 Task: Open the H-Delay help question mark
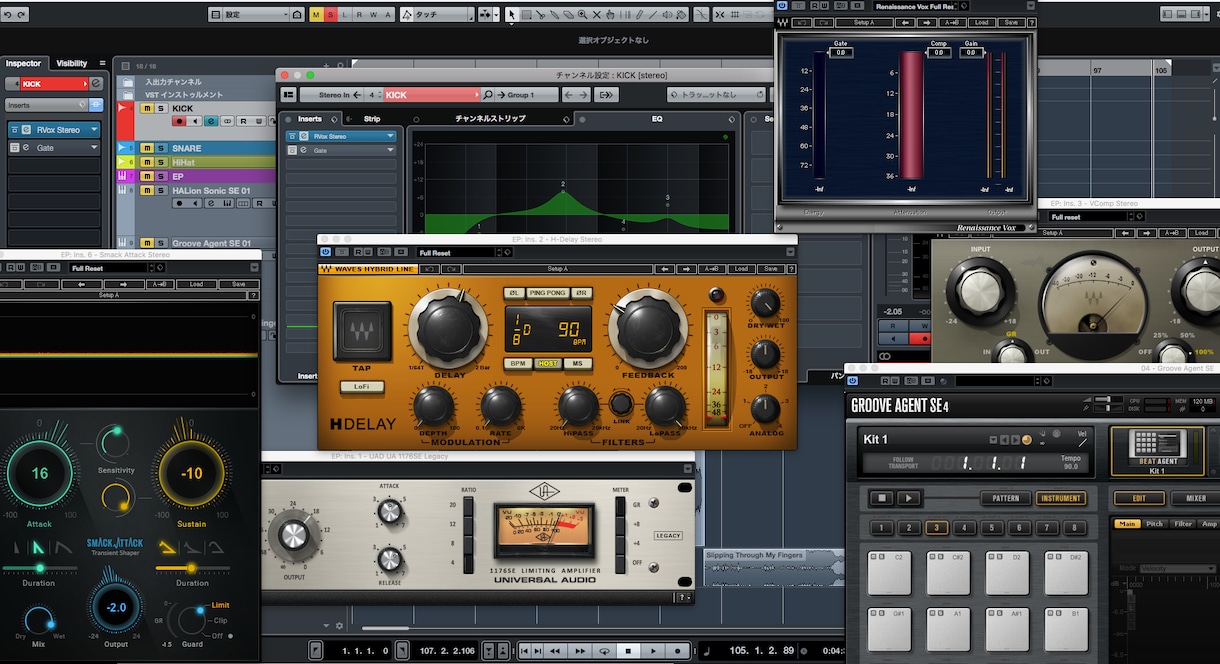point(791,269)
